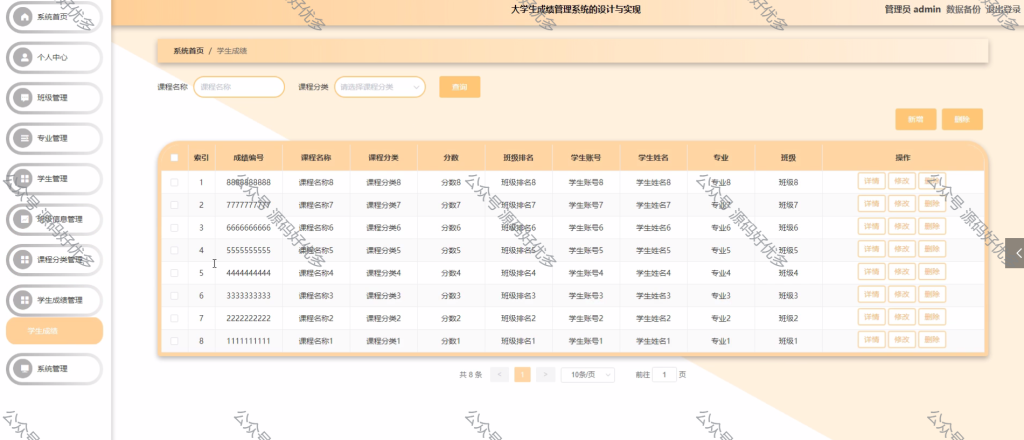This screenshot has height=440, width=1024.
Task: Click cell 学生账号1
Action: click(586, 341)
